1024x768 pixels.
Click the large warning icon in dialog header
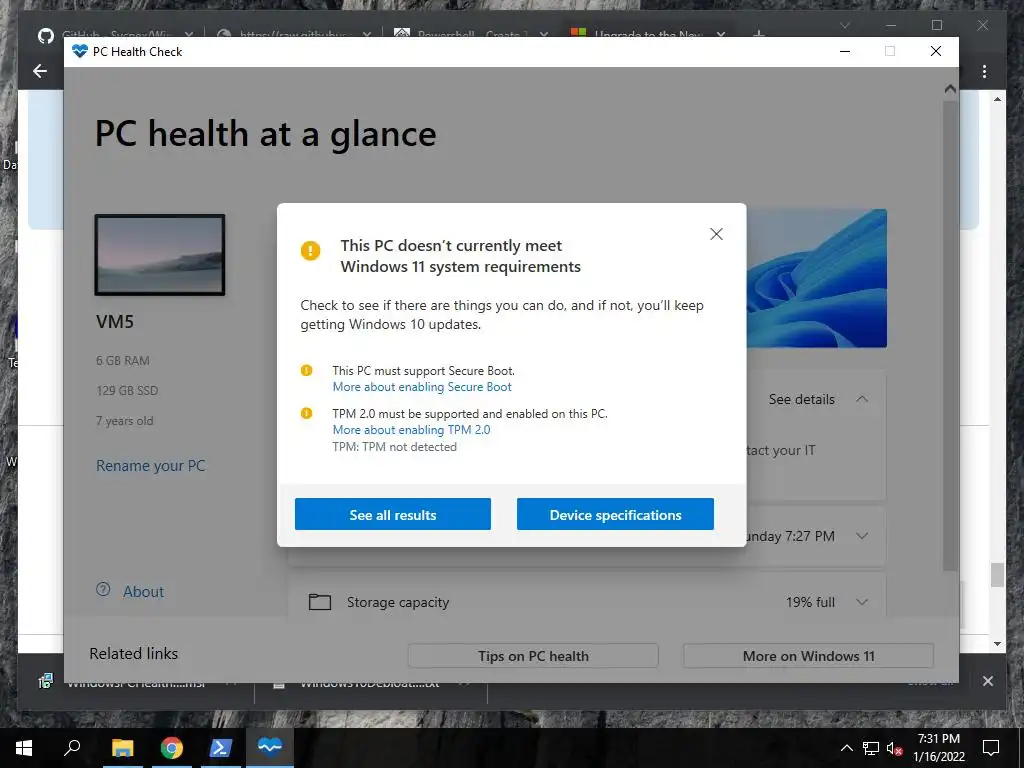pos(310,250)
